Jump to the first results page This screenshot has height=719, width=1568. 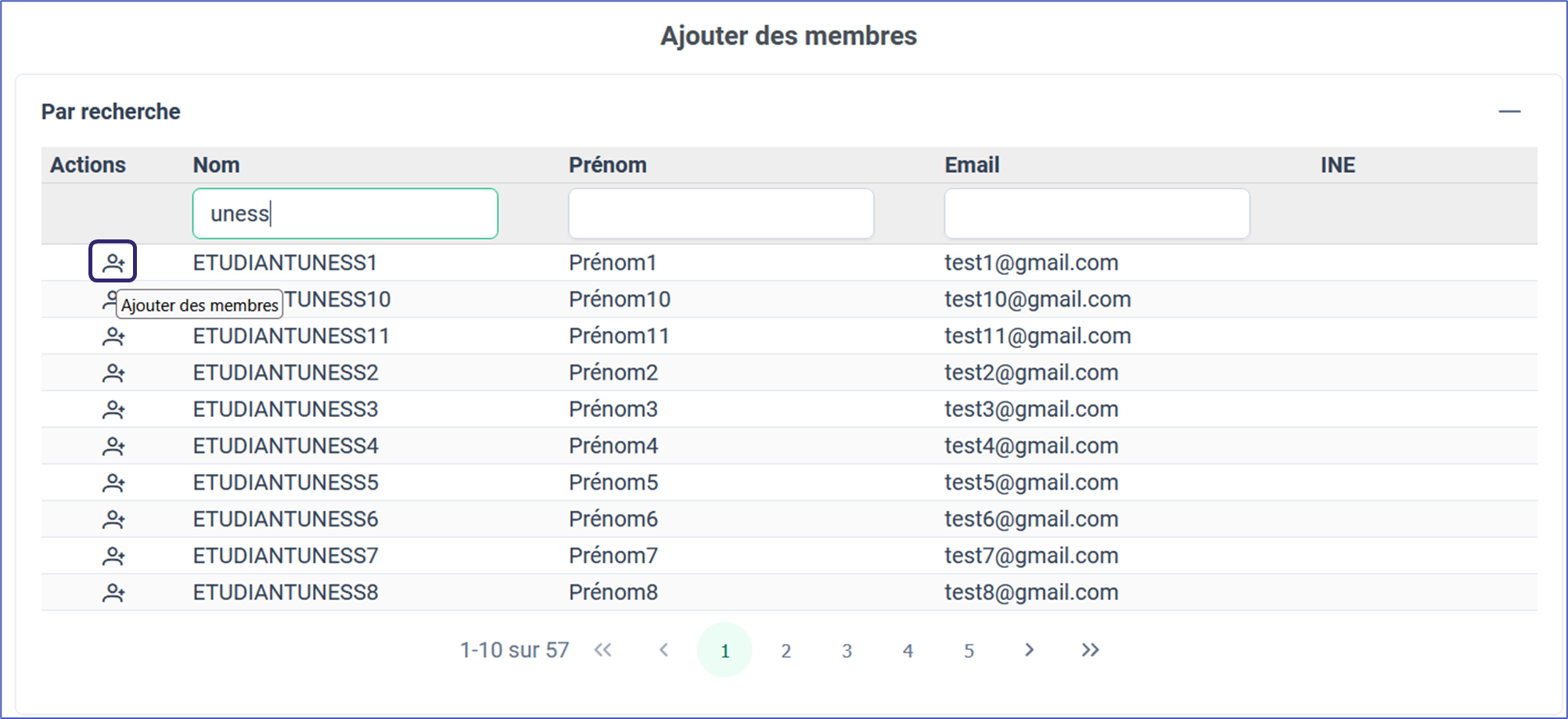[602, 650]
